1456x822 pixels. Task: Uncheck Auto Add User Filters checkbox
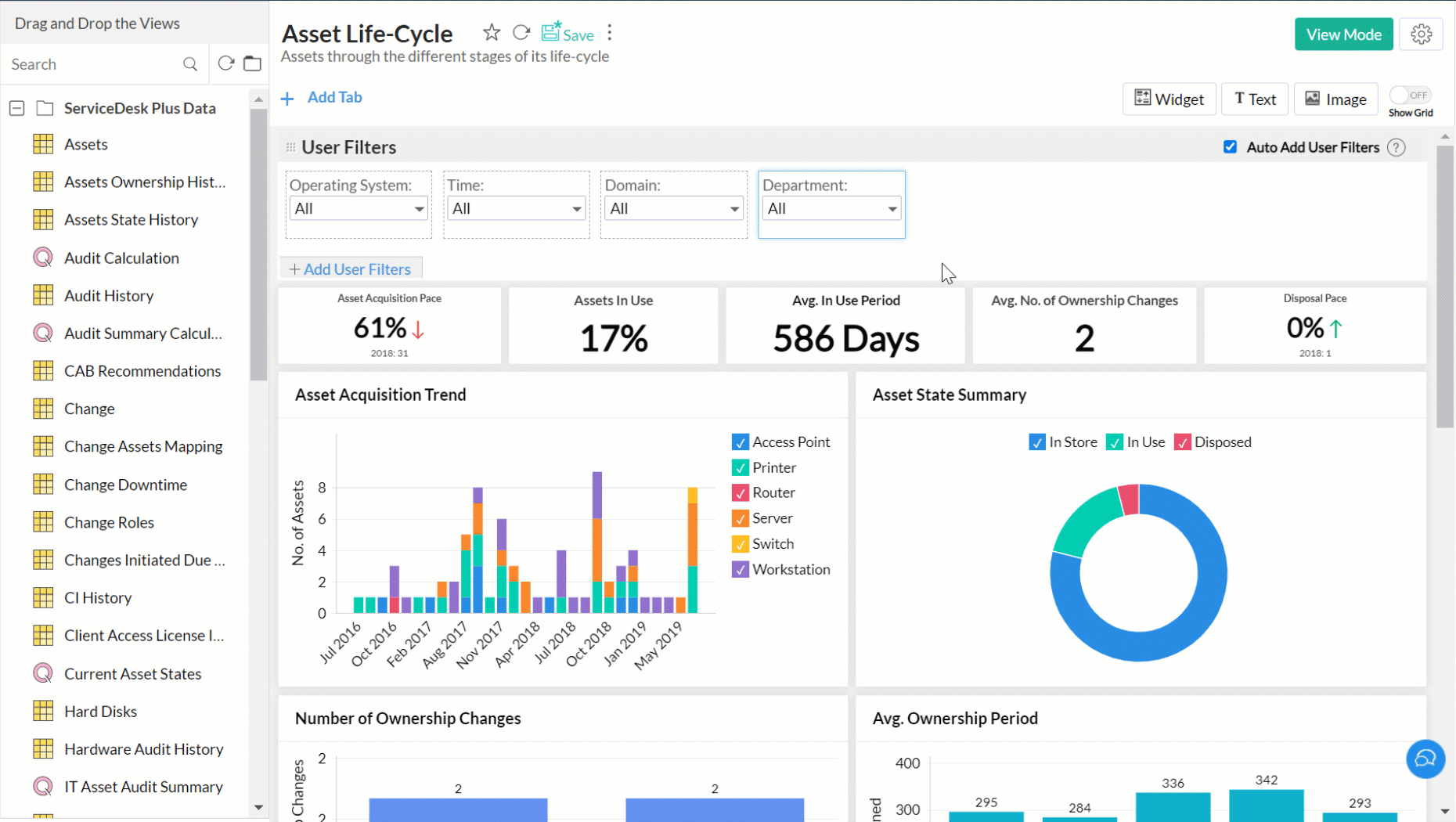[x=1231, y=147]
